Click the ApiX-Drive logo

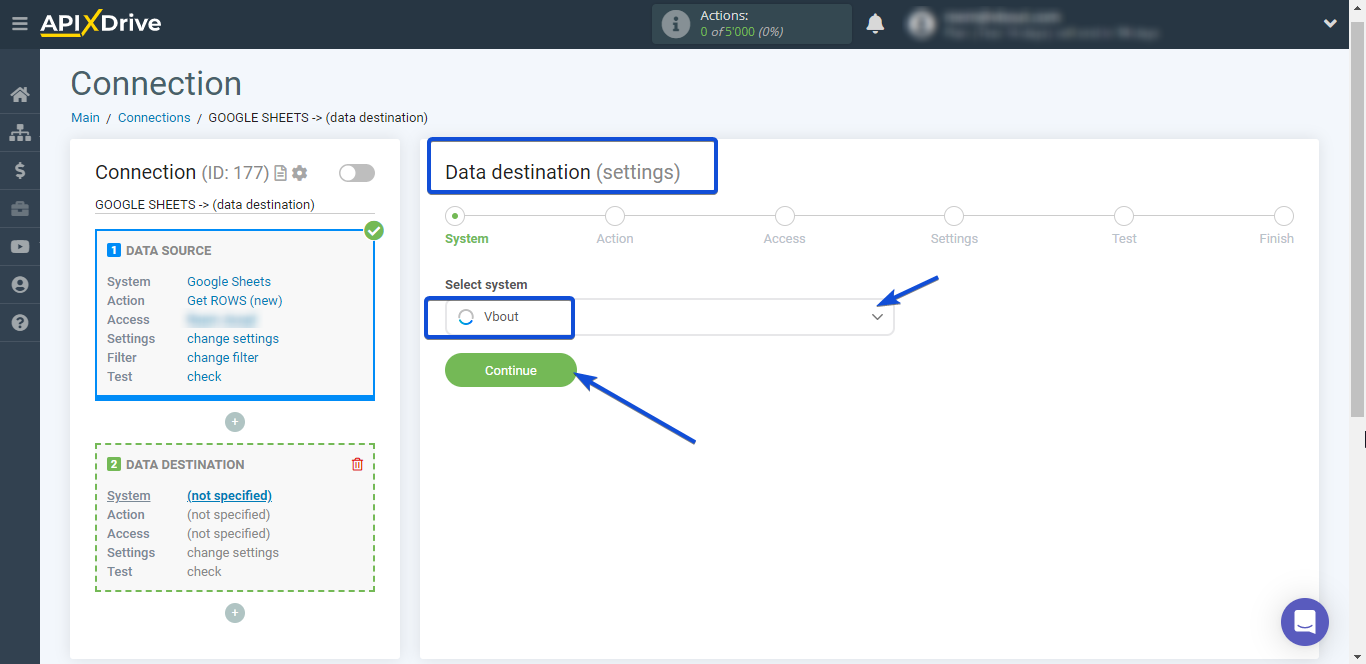point(100,23)
